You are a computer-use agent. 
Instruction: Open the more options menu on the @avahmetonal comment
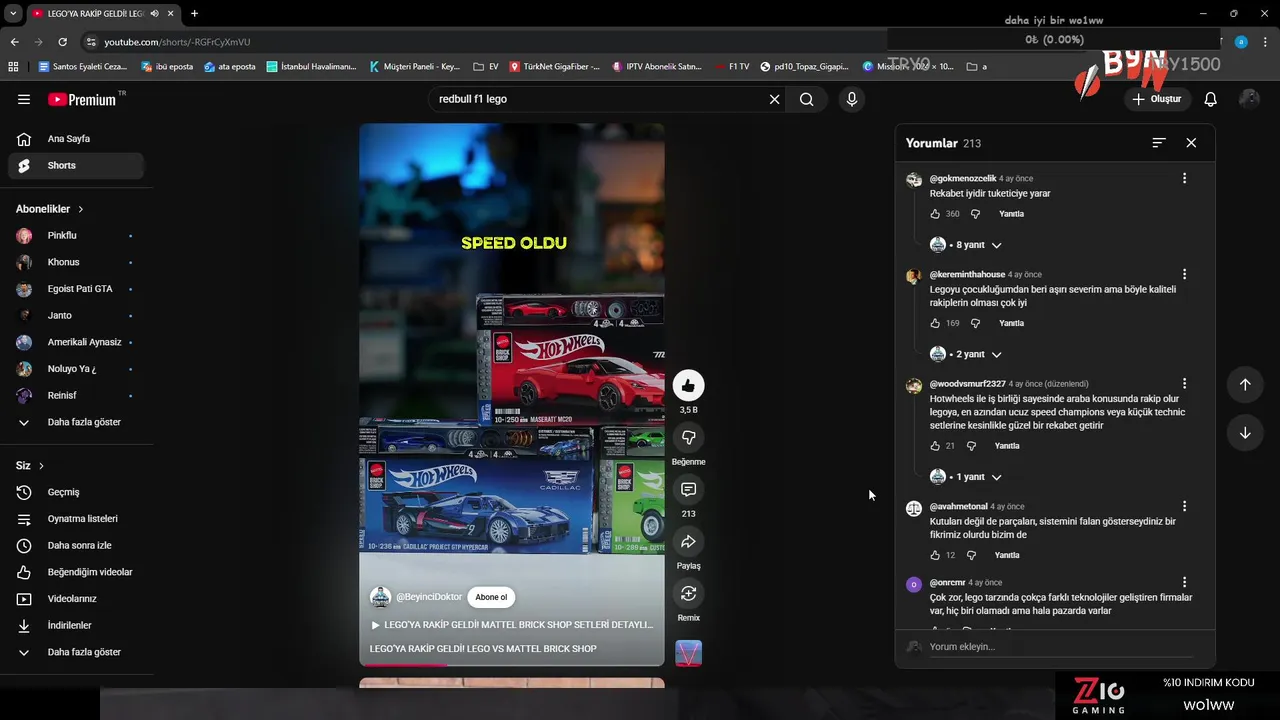pos(1185,506)
